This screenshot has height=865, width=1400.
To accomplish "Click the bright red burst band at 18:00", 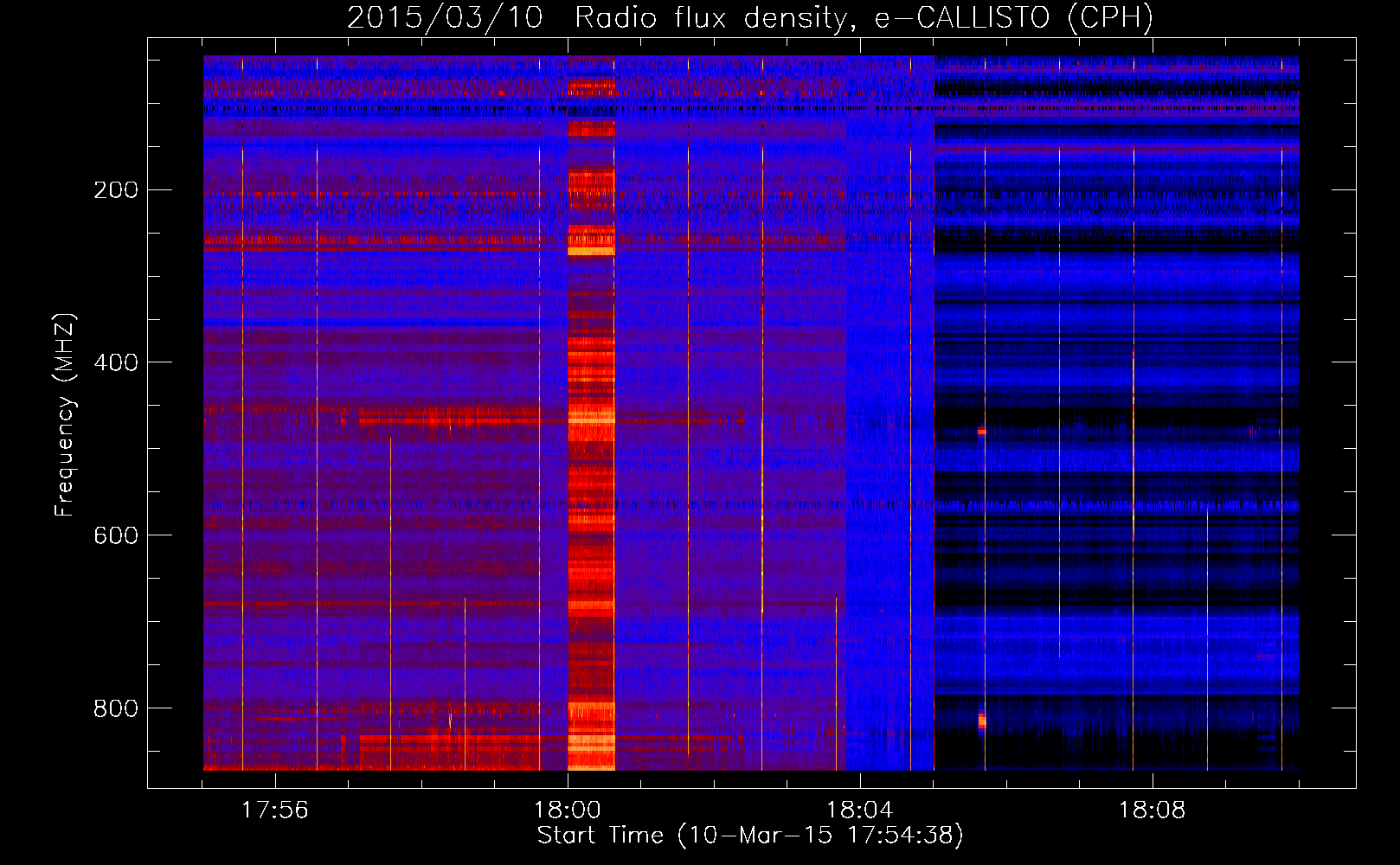I will pyautogui.click(x=591, y=413).
